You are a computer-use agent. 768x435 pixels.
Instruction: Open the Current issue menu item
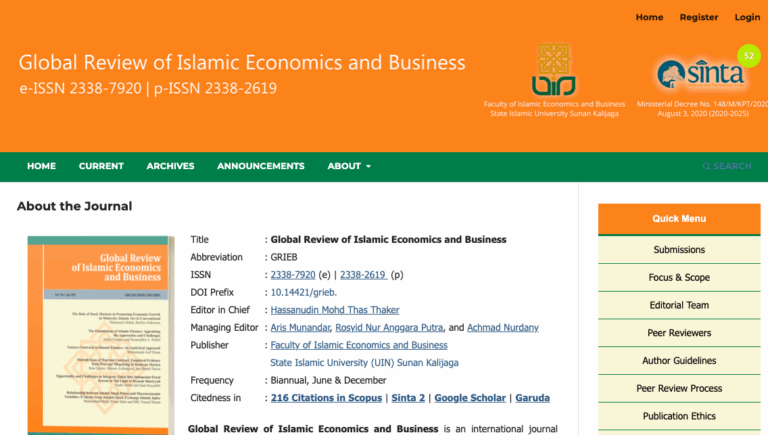pos(101,166)
